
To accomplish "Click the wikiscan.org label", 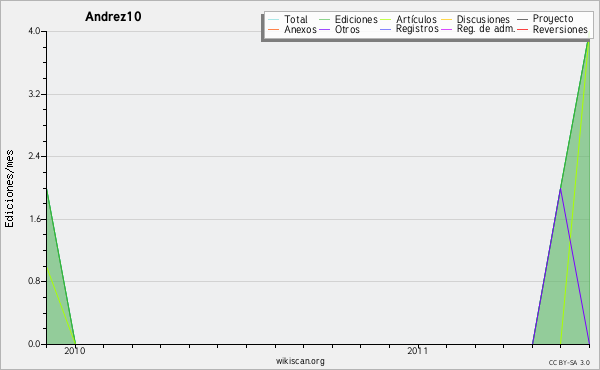I will [300, 361].
